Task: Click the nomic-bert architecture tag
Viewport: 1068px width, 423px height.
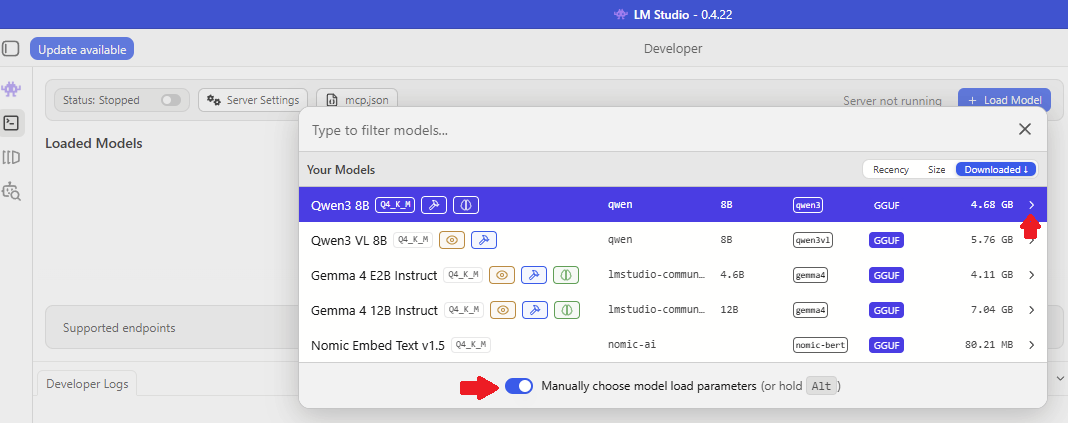Action: tap(820, 345)
